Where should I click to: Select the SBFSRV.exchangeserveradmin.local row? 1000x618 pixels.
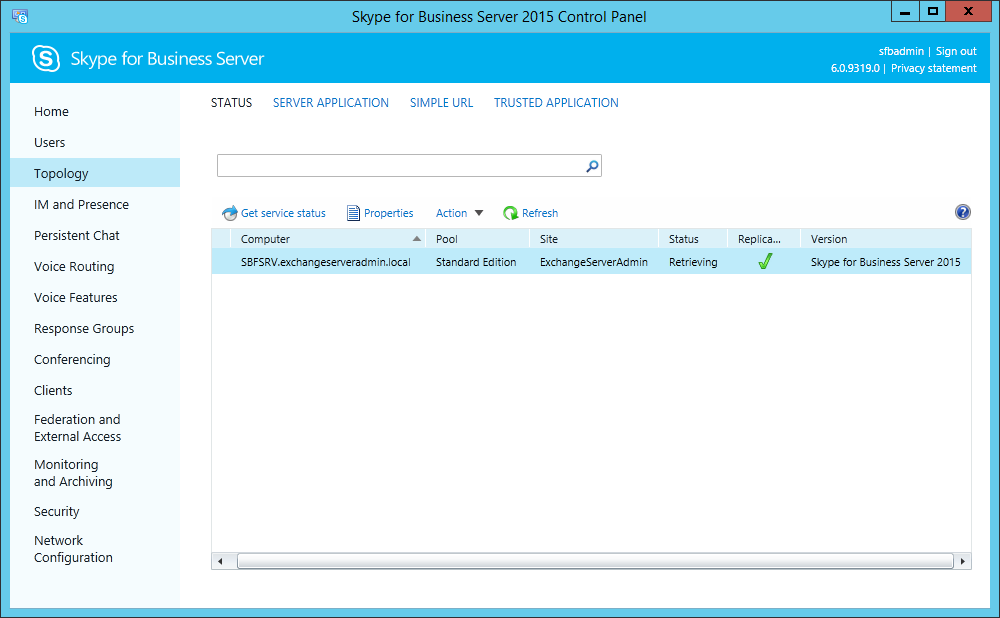[x=591, y=261]
